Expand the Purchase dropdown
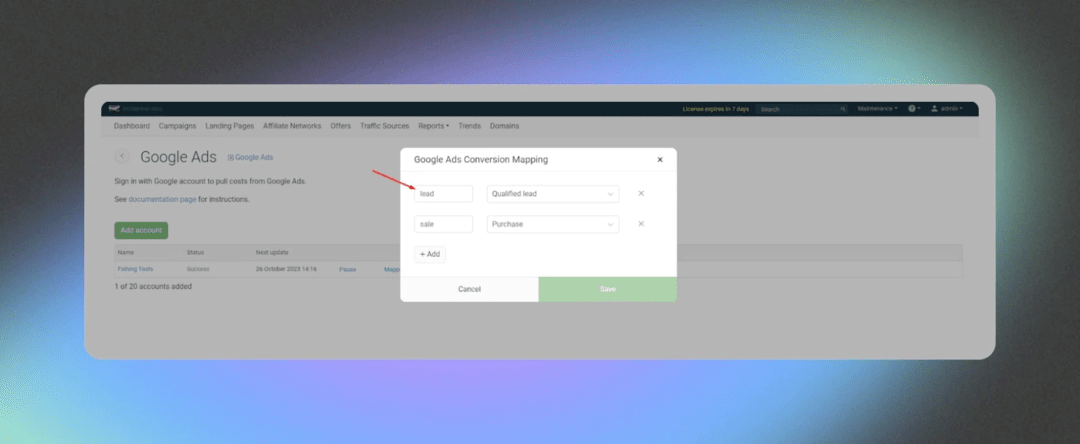 pyautogui.click(x=552, y=225)
